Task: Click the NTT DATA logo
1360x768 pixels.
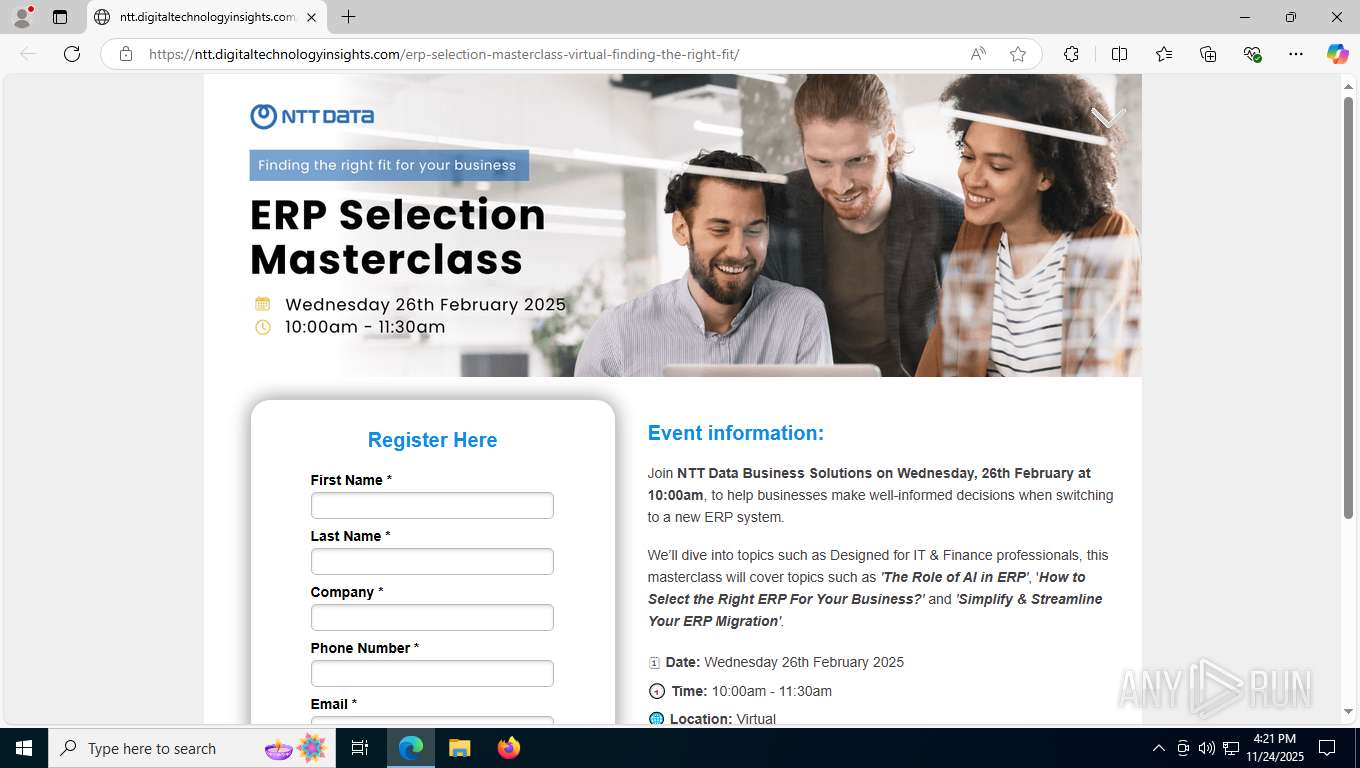Action: pos(312,116)
